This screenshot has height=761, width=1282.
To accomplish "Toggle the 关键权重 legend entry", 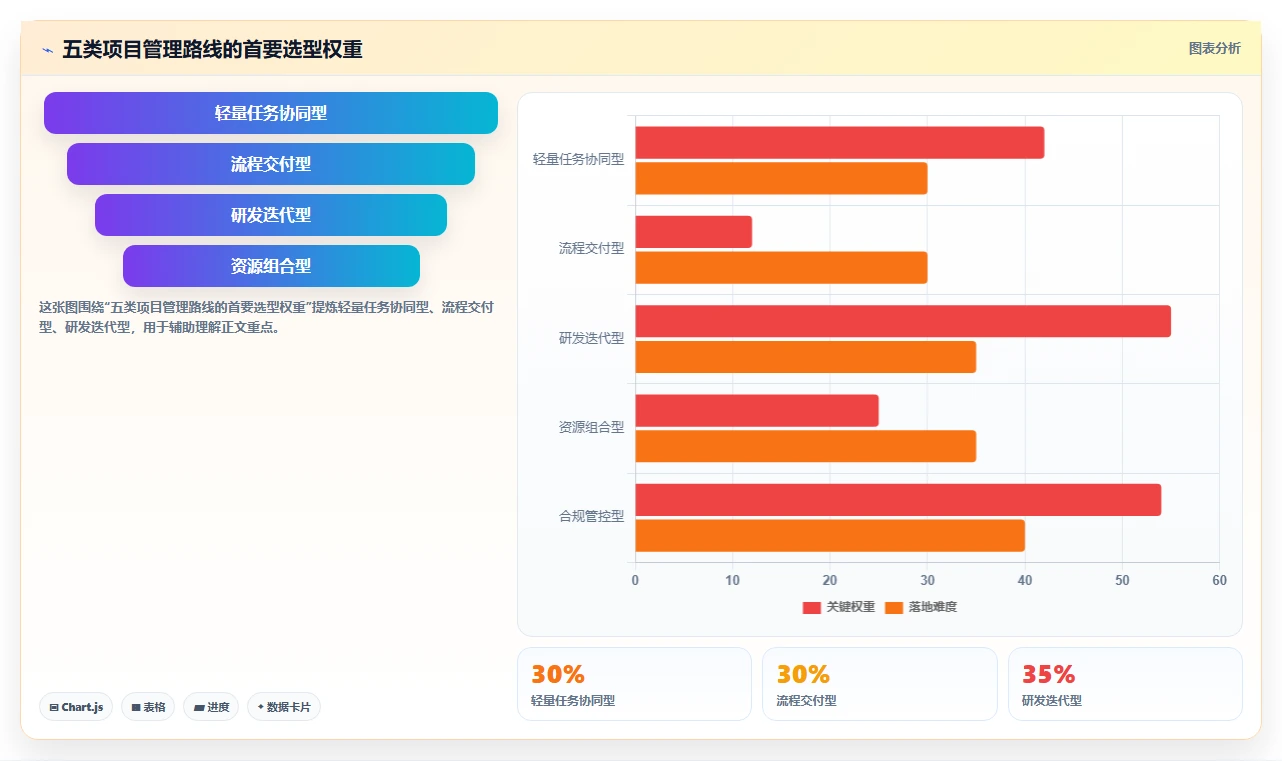I will tap(839, 607).
